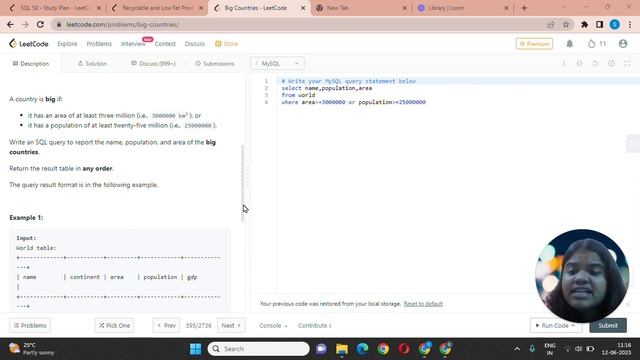Visit the LeetCode Store
Screen dimensions: 640x360
227,44
